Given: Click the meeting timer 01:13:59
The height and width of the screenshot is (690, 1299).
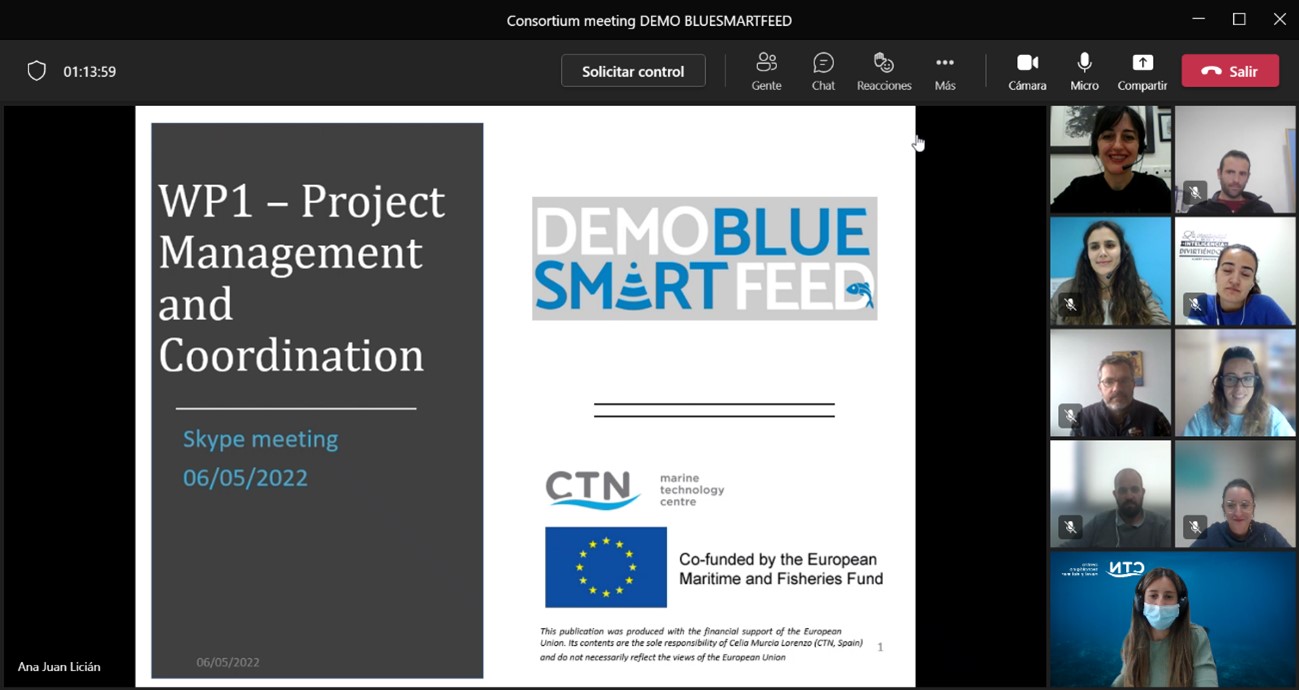Looking at the screenshot, I should [x=90, y=72].
